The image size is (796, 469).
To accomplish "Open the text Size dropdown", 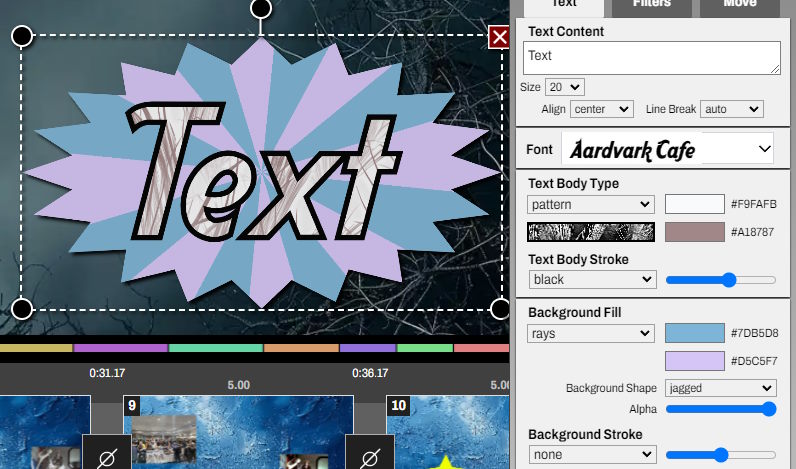I will click(565, 88).
